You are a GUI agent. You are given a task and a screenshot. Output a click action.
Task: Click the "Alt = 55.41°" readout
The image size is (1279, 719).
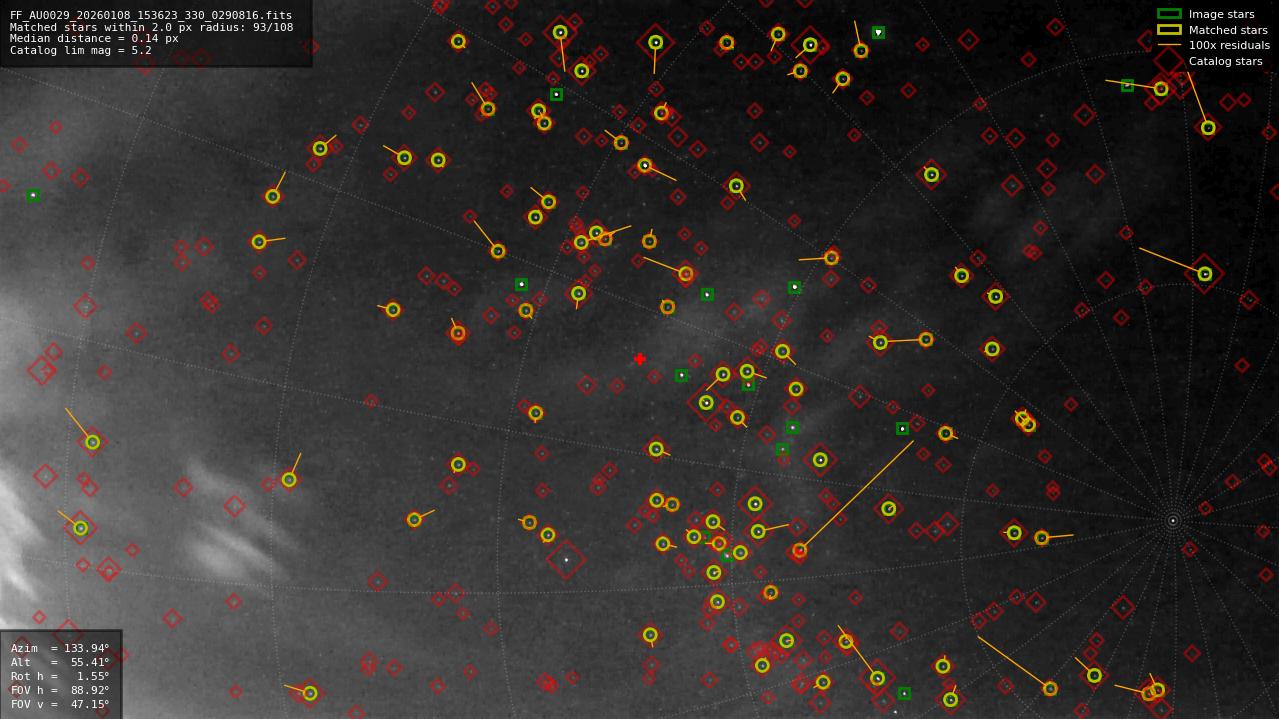click(60, 662)
